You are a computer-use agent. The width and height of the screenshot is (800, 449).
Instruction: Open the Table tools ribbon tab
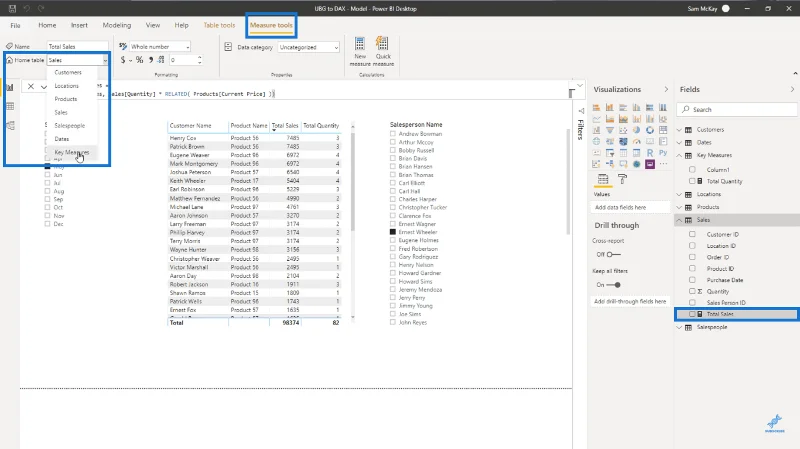pyautogui.click(x=219, y=25)
